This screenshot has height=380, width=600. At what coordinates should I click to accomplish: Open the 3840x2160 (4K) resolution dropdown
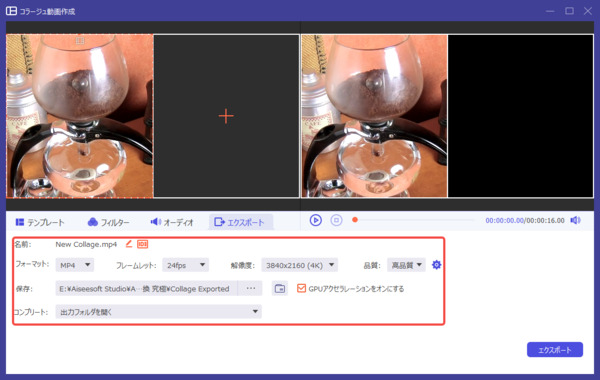tap(299, 265)
